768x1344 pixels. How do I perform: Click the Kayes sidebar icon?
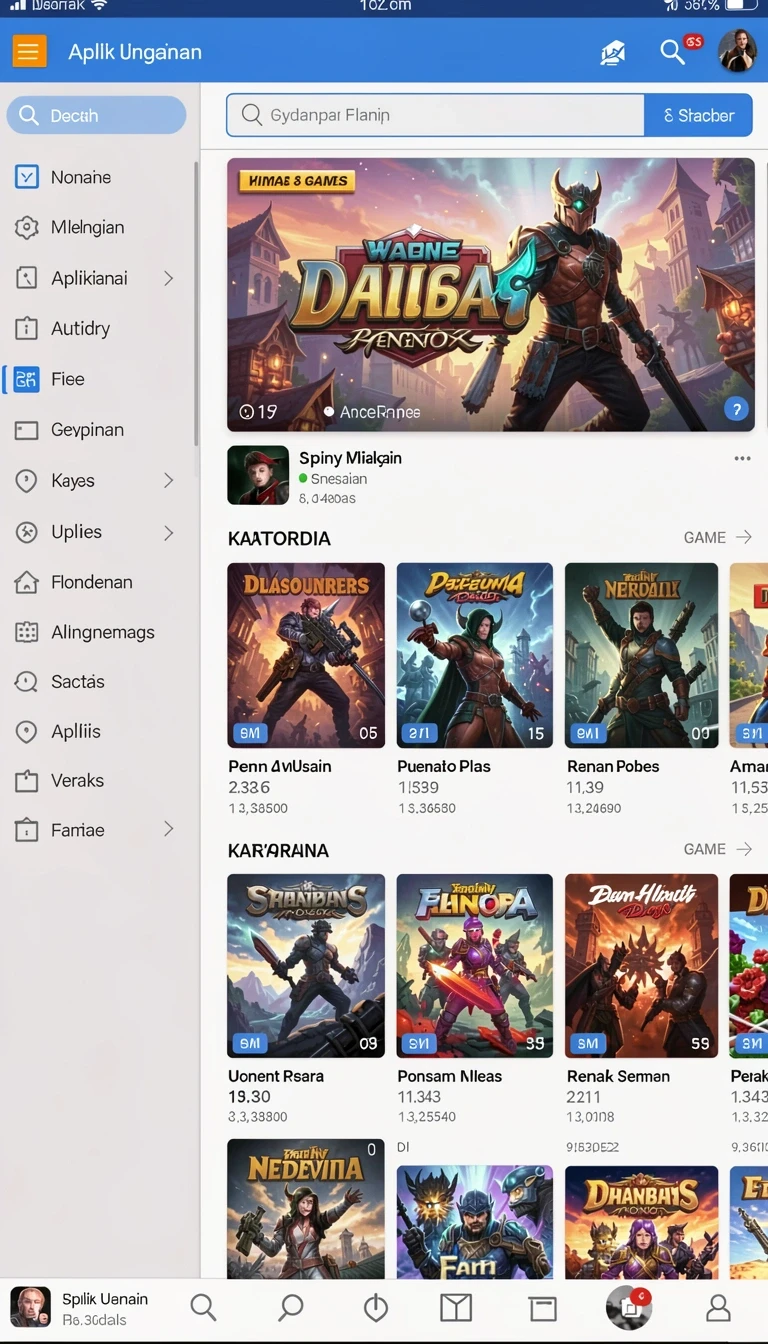27,481
